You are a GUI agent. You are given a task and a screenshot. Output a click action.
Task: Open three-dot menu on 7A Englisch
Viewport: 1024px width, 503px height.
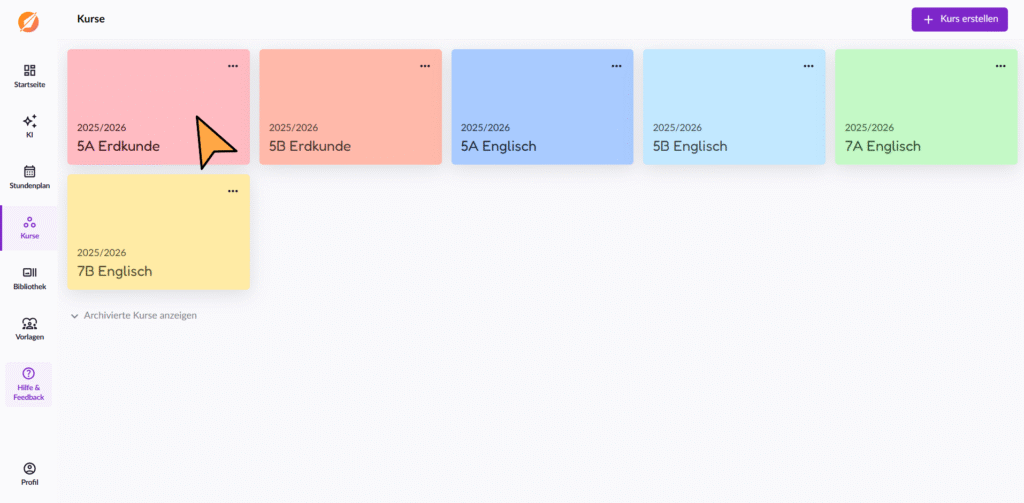pyautogui.click(x=1000, y=66)
